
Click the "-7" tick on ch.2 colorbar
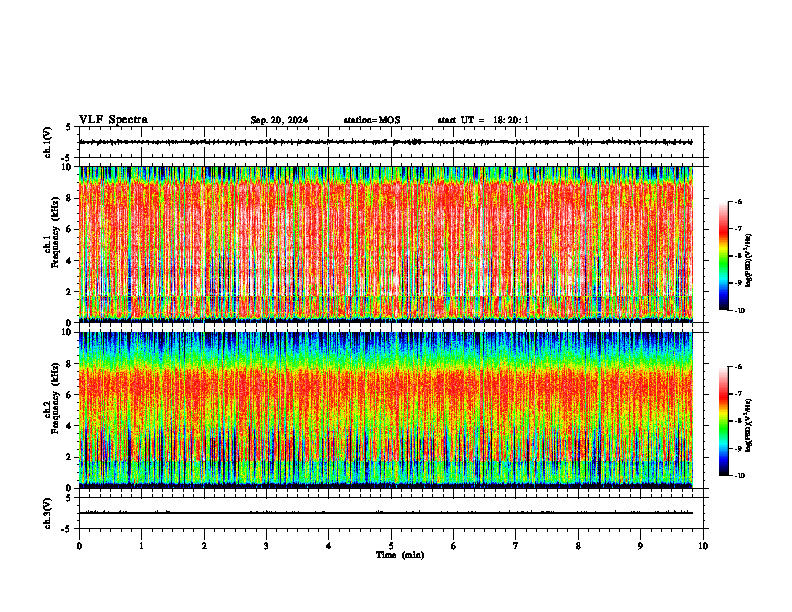[x=738, y=394]
